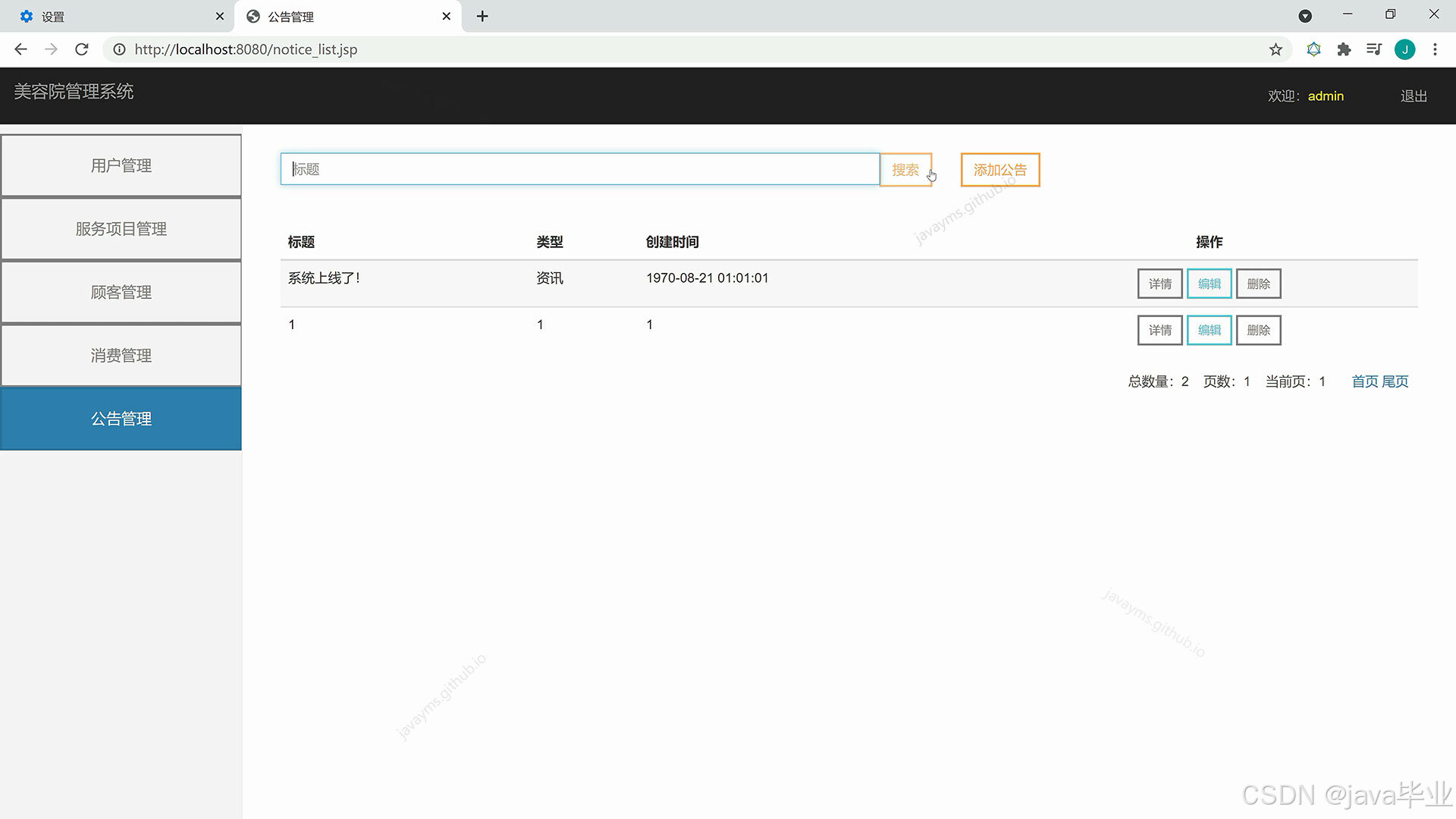The width and height of the screenshot is (1456, 819).
Task: Click the 标题 column header
Action: click(x=301, y=242)
